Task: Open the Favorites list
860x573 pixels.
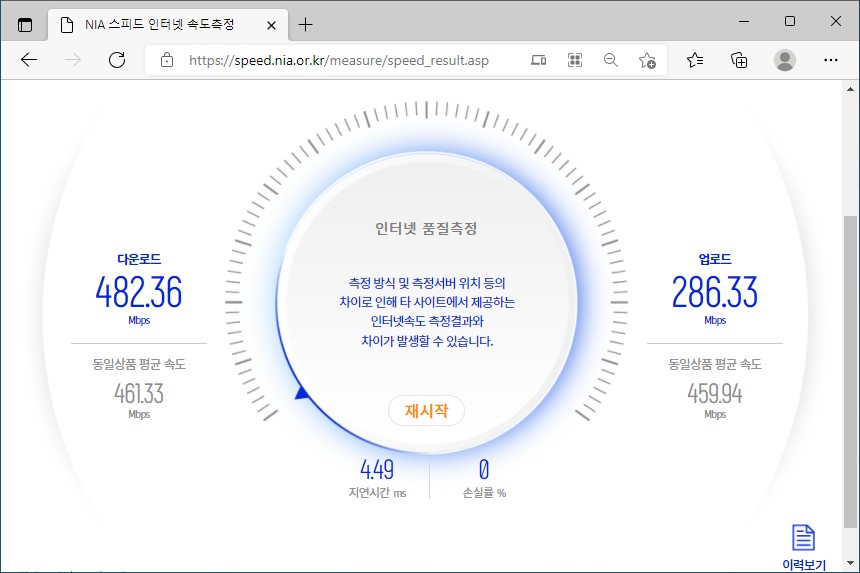Action: 695,60
